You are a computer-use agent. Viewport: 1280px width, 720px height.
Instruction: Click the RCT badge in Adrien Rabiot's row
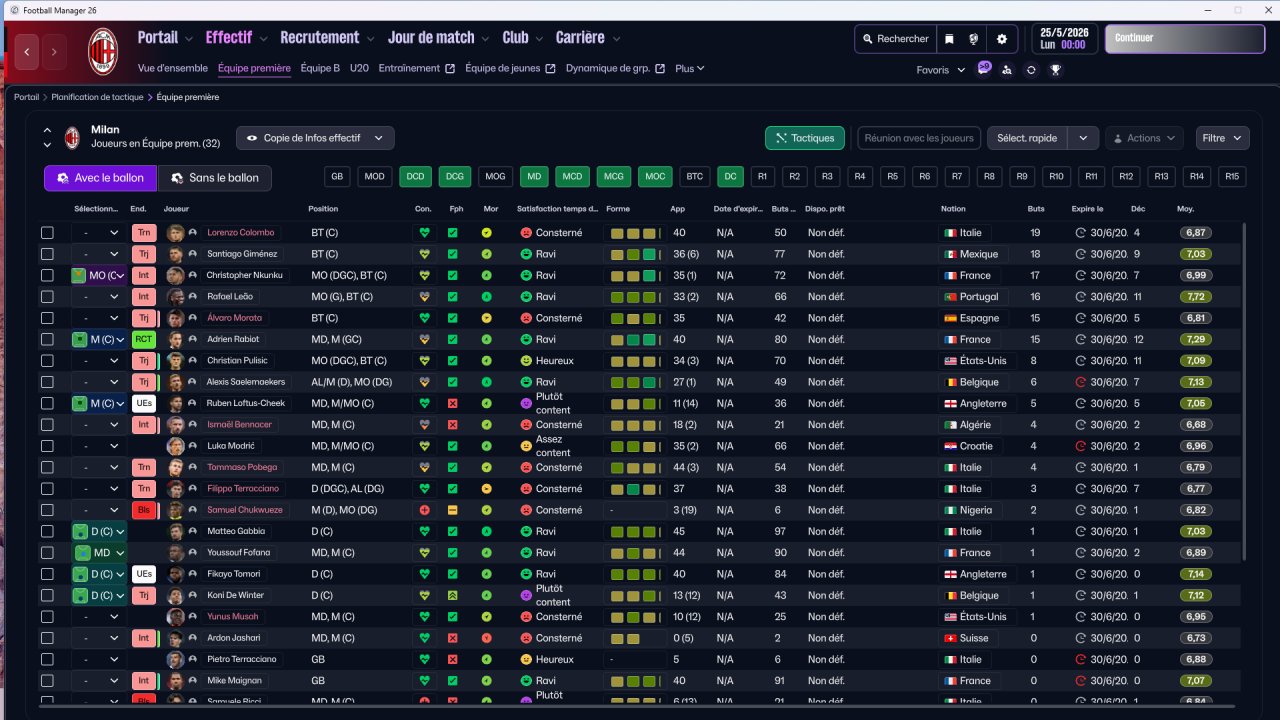click(144, 340)
